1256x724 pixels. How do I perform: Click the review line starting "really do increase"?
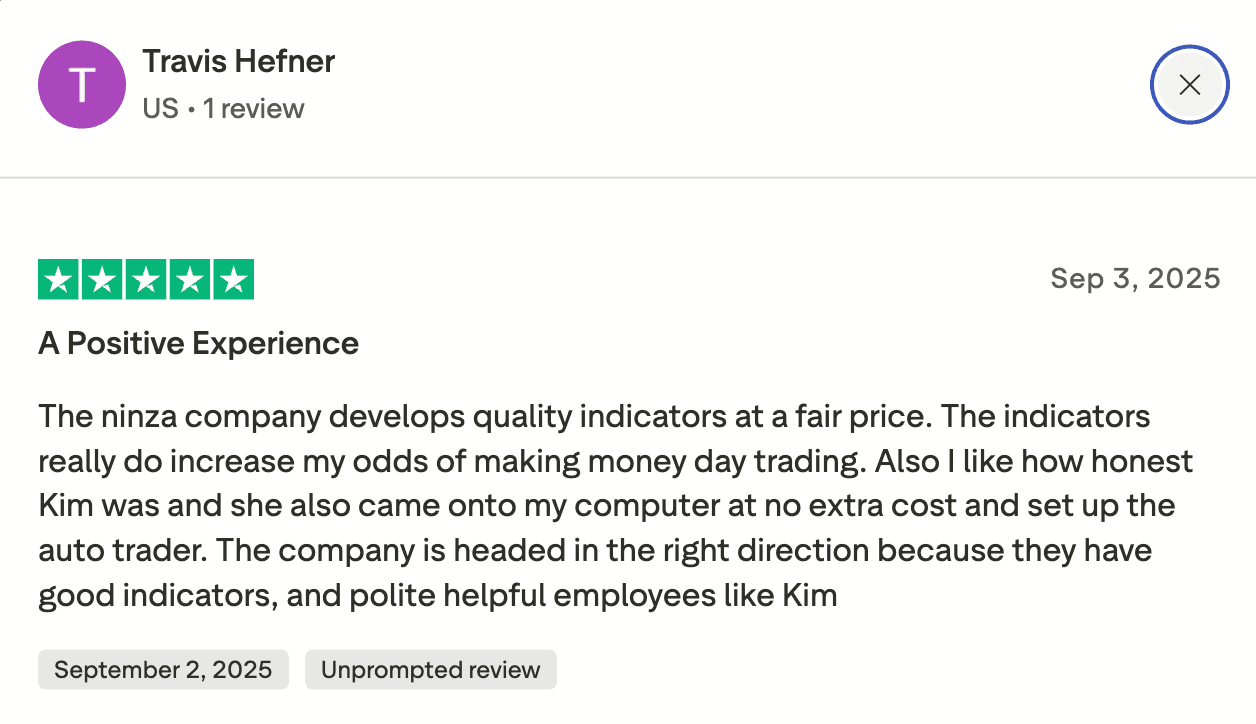[616, 462]
